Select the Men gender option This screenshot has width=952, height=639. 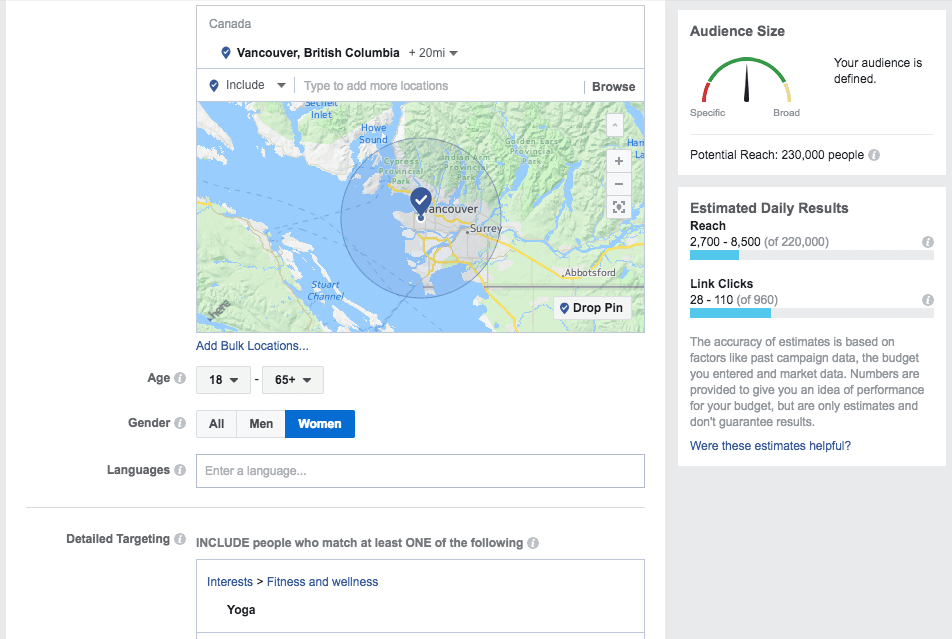pos(261,424)
